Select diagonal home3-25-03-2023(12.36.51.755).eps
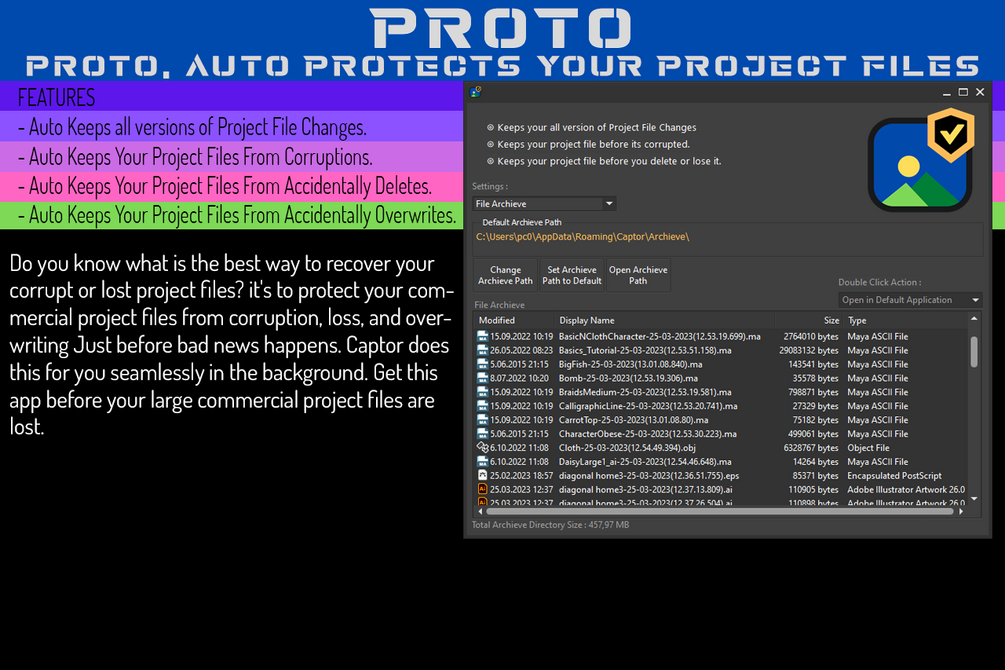 (x=649, y=476)
